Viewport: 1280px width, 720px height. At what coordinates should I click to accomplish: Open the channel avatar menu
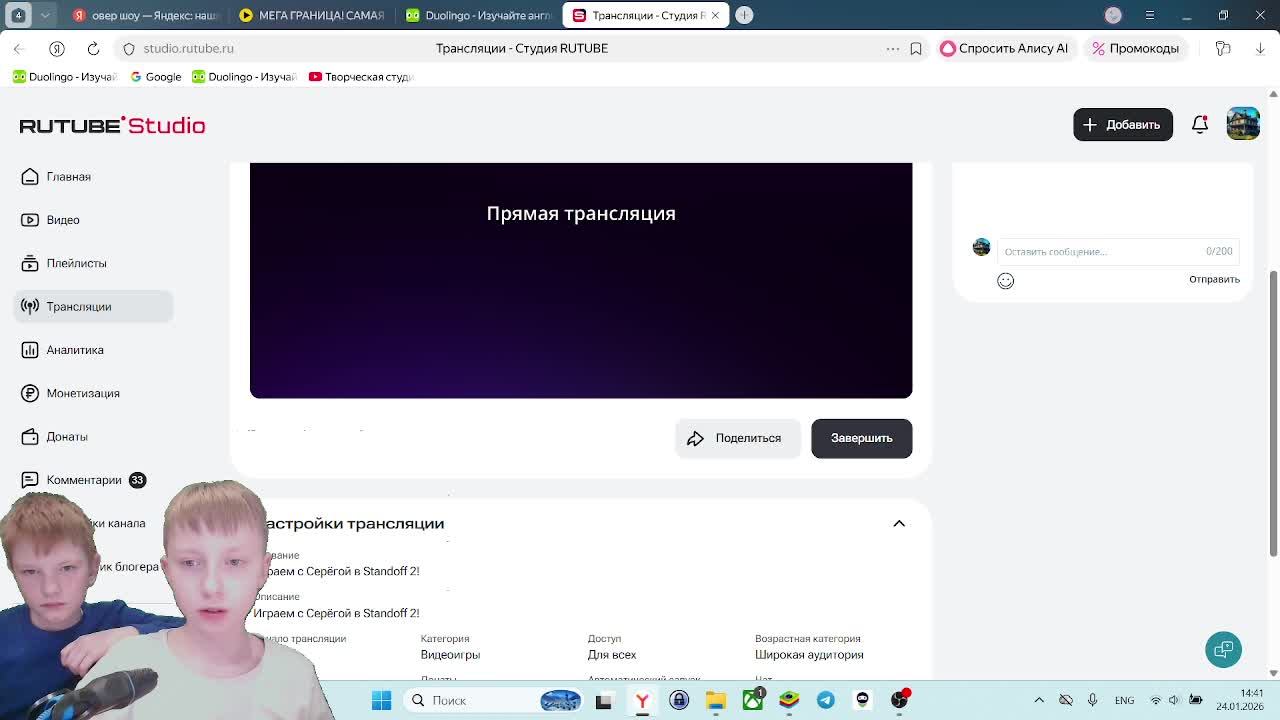(1243, 124)
